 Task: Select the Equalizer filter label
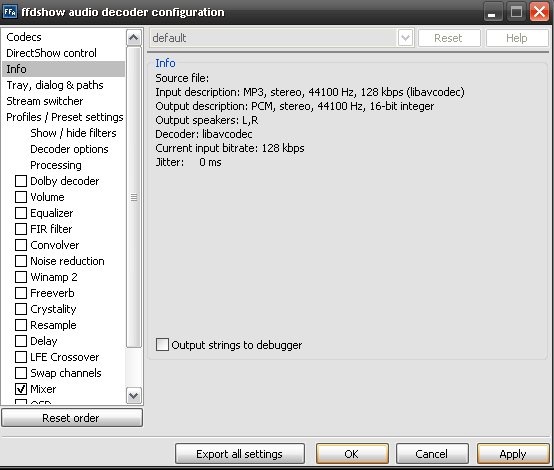[52, 213]
